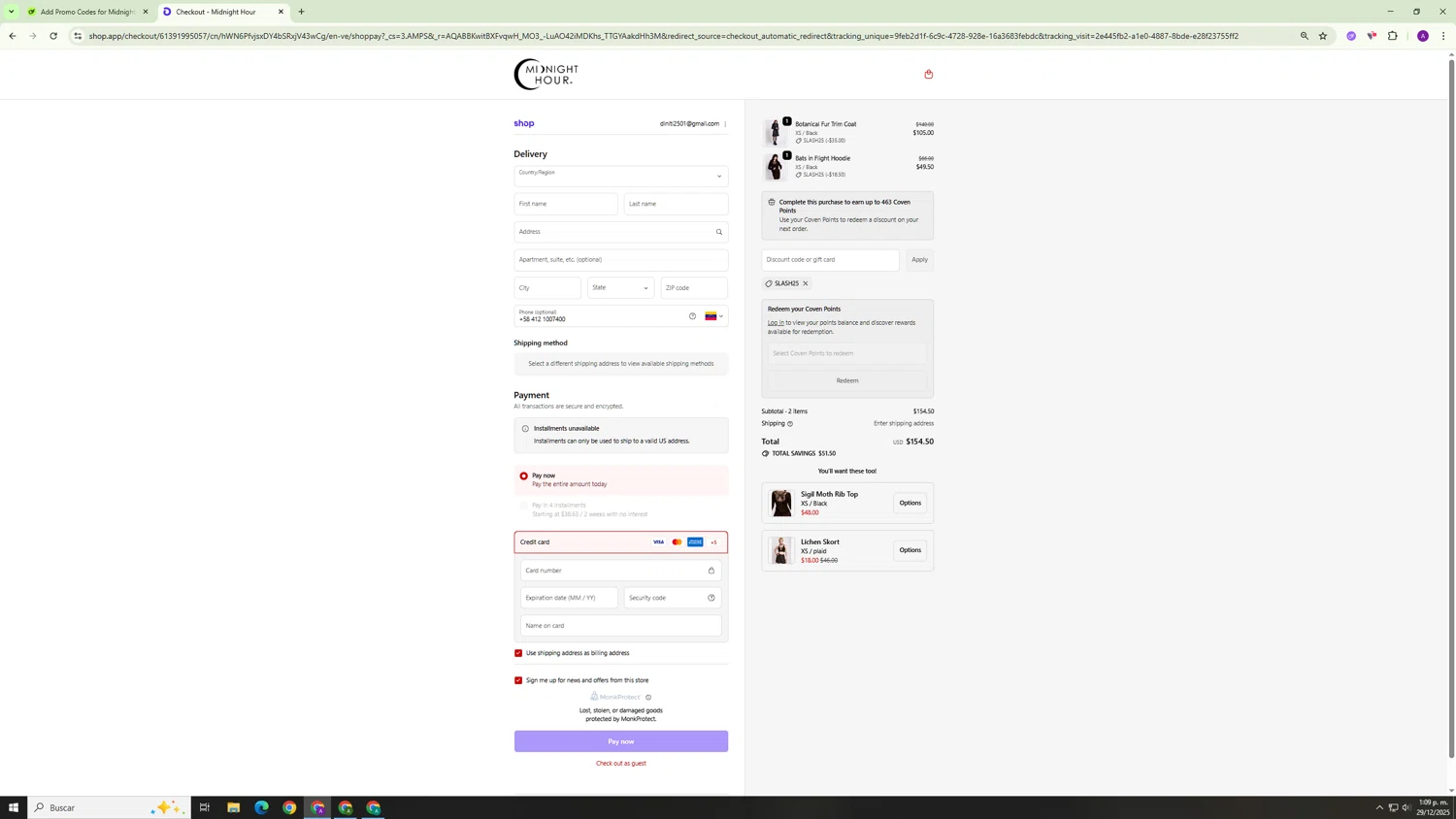Toggle use shipping address as billing
Screen dimensions: 1456x819
(x=518, y=653)
